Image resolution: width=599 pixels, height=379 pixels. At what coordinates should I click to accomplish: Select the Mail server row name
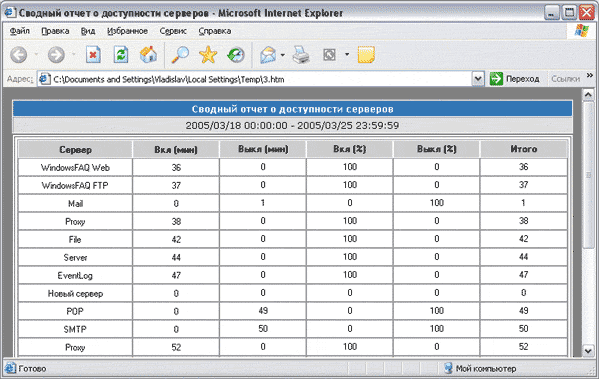click(x=75, y=203)
